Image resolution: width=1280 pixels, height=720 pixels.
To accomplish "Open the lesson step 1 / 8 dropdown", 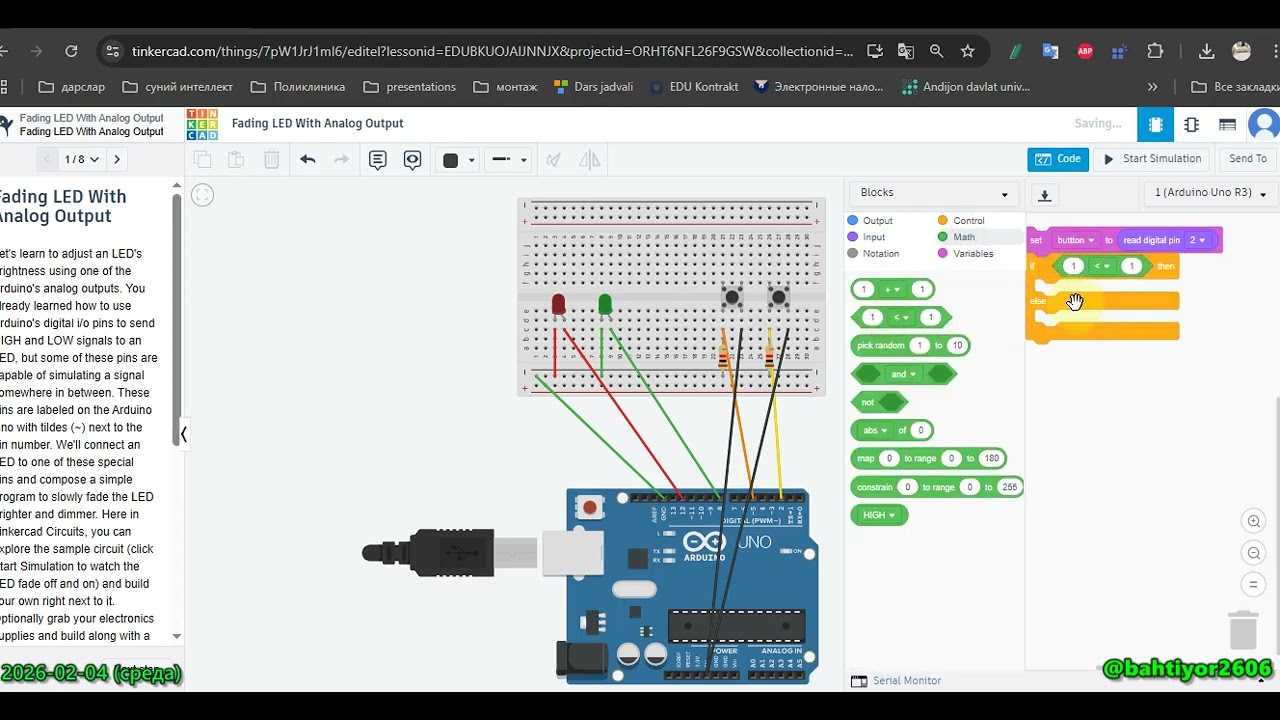I will tap(82, 159).
